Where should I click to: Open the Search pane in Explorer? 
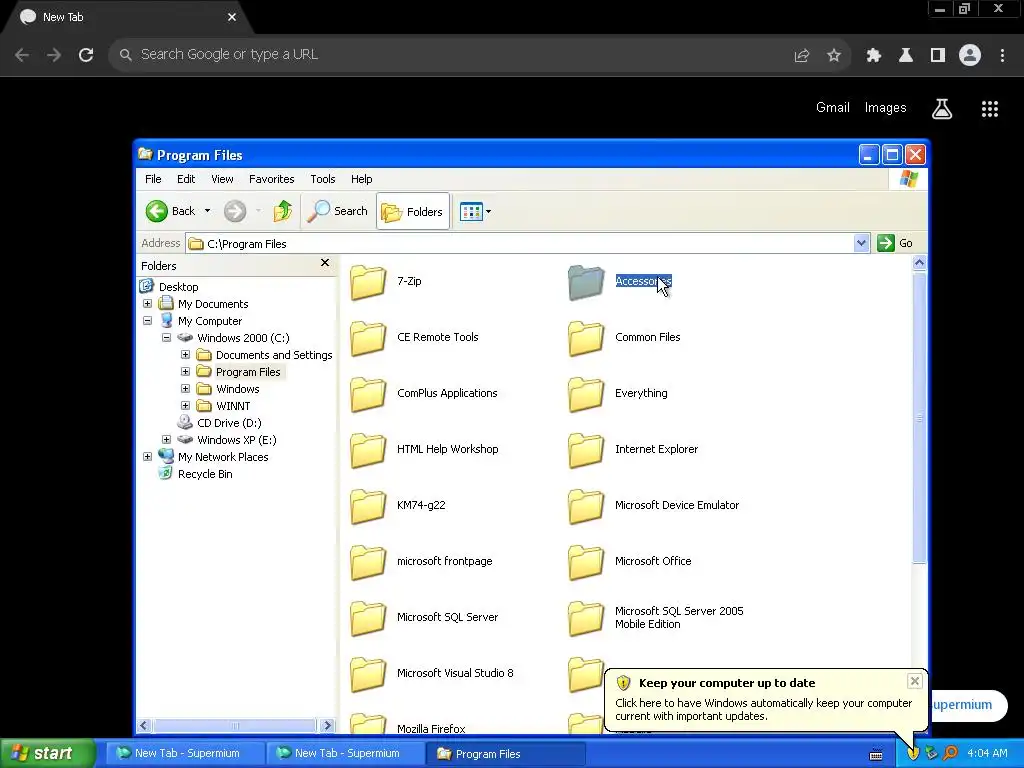(338, 211)
